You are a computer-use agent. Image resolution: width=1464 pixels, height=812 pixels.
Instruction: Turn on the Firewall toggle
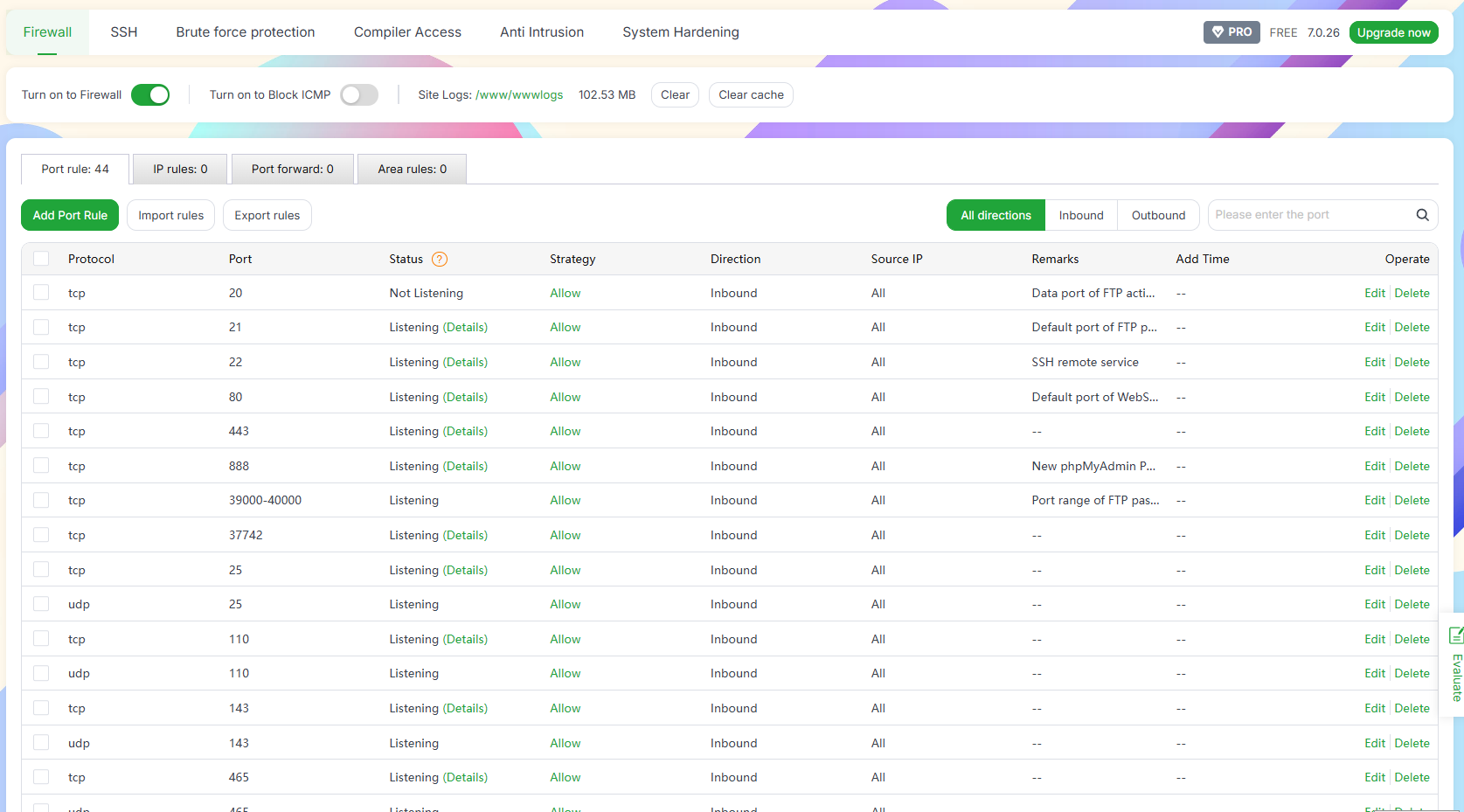click(150, 94)
